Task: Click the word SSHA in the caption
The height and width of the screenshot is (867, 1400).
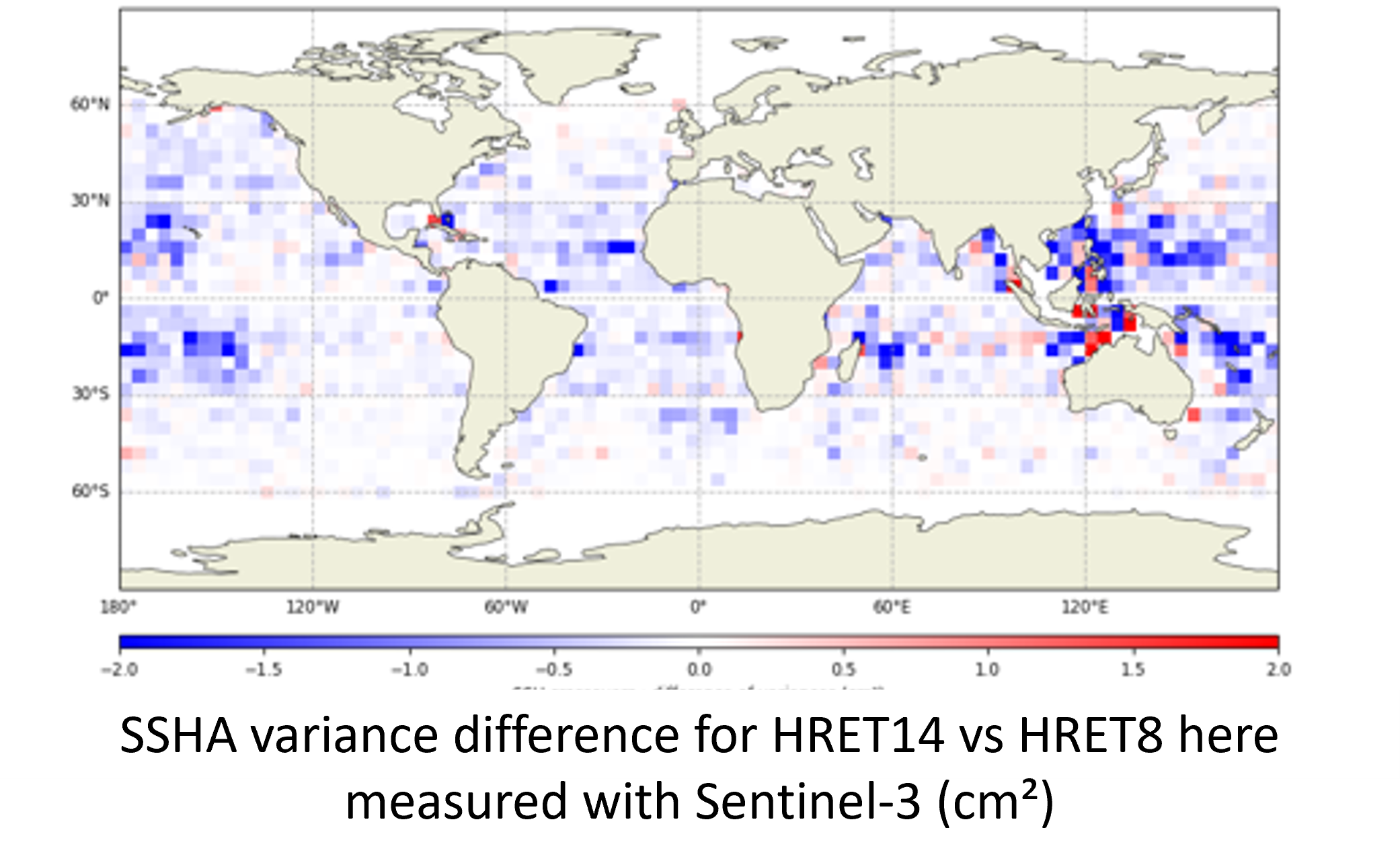Action: pyautogui.click(x=178, y=735)
